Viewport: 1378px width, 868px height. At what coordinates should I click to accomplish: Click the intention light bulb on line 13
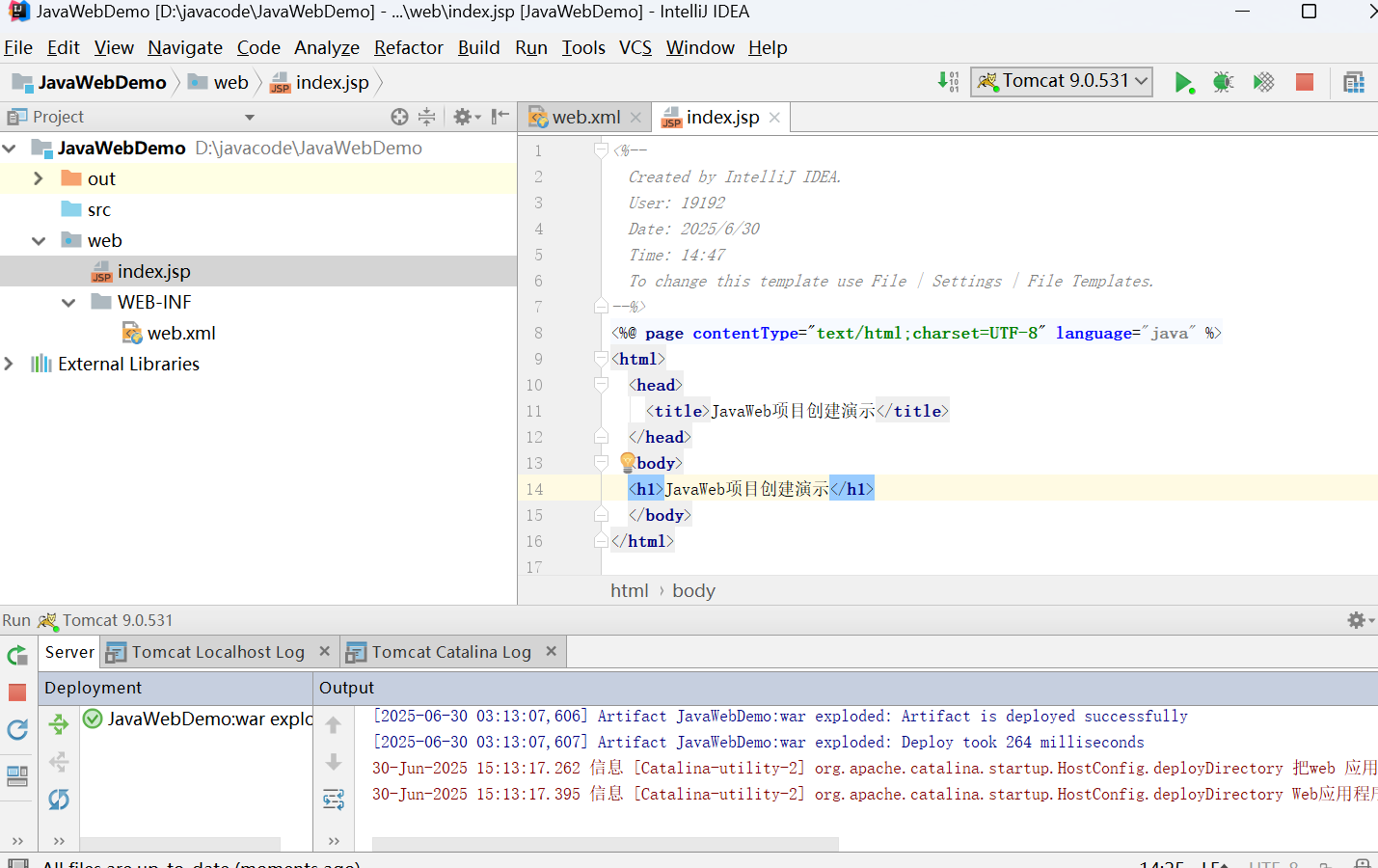pyautogui.click(x=628, y=462)
